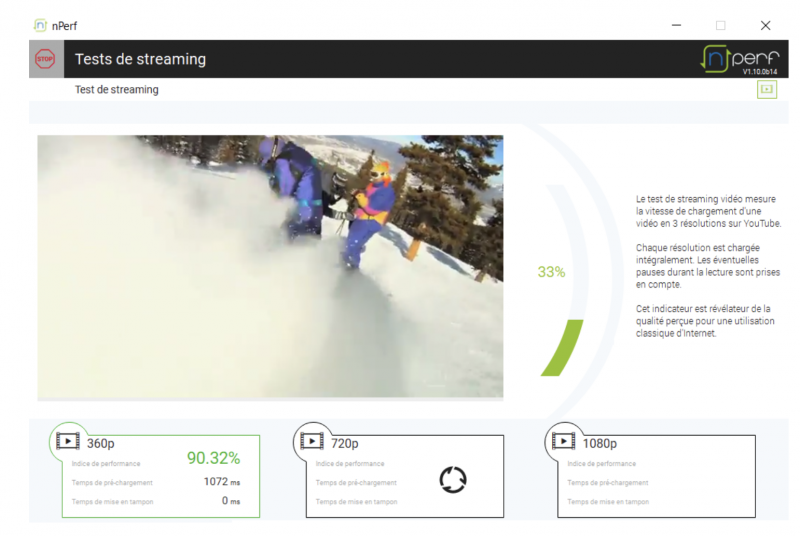Click the paragraph starting Chaque résolution est chargée

click(x=708, y=266)
